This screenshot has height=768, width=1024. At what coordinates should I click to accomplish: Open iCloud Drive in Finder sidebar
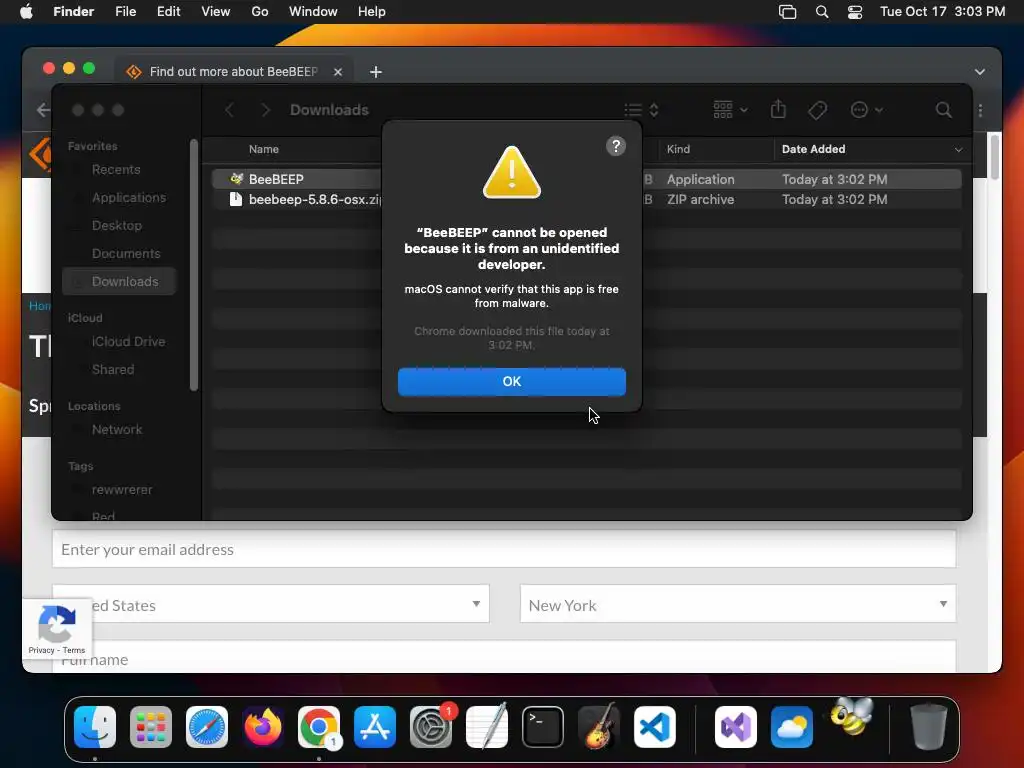tap(128, 342)
